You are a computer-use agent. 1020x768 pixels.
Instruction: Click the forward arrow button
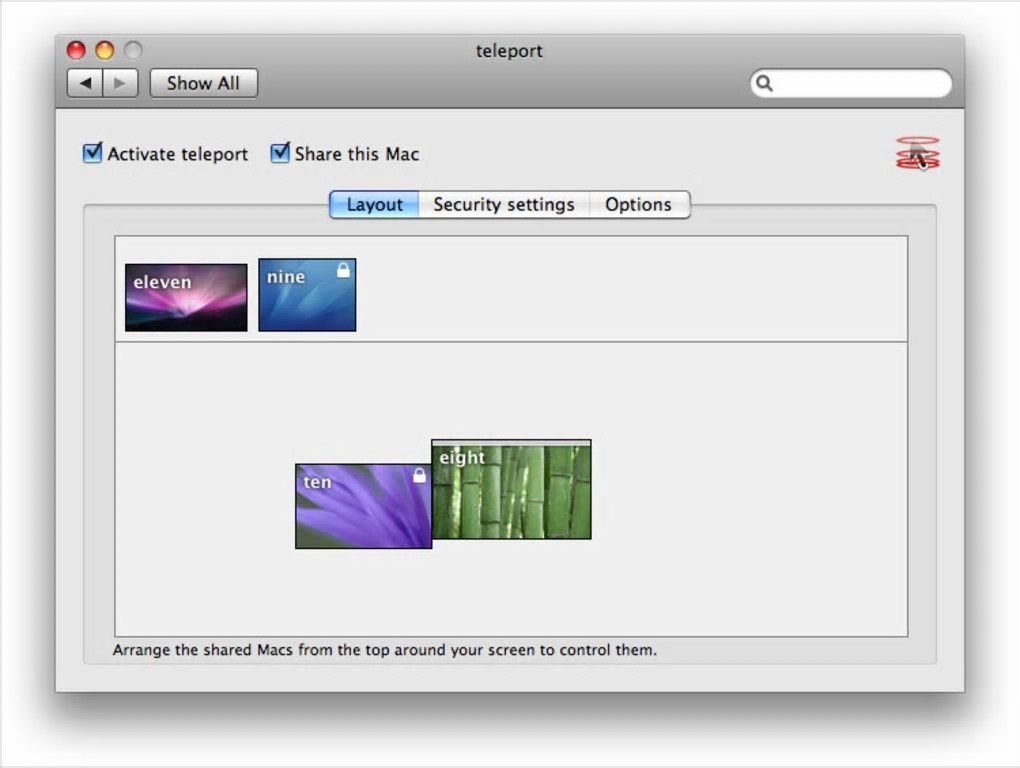[x=120, y=83]
